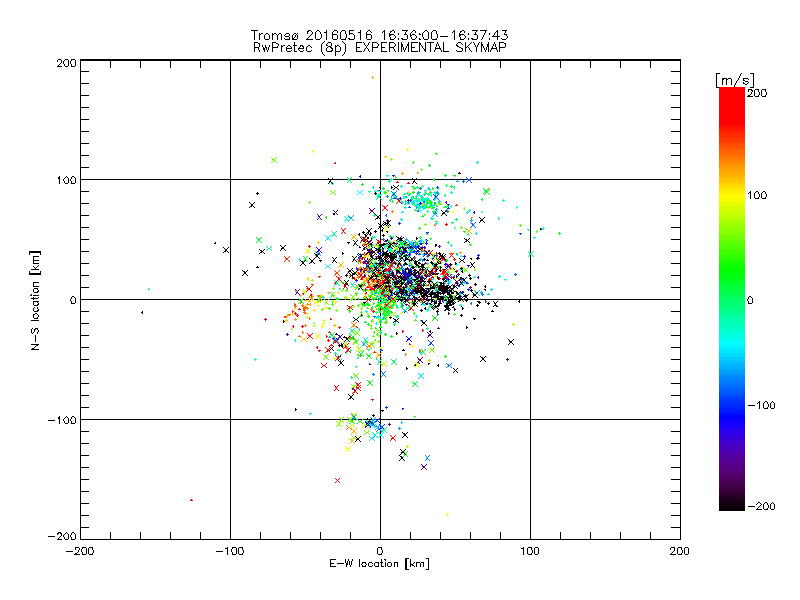Select the "RwPretec (8p) EXPERIMENTAL SKYMAP" subtitle
Screen dimensions: 800x600
pyautogui.click(x=379, y=47)
